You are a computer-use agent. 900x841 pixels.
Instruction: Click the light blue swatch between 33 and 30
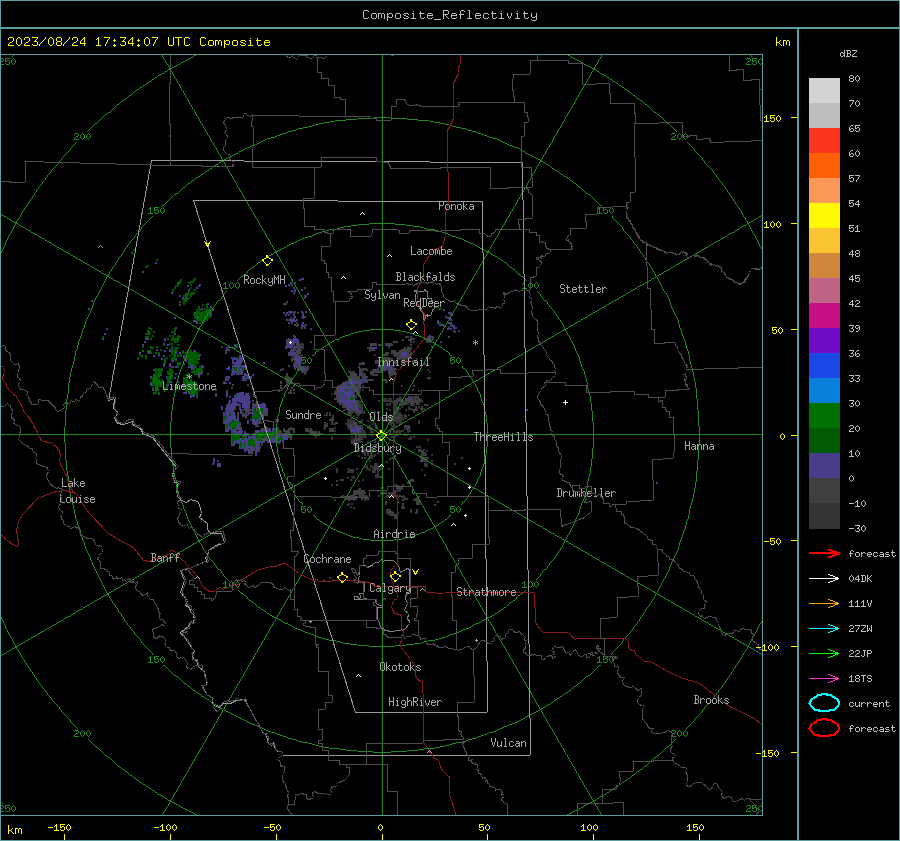click(824, 390)
